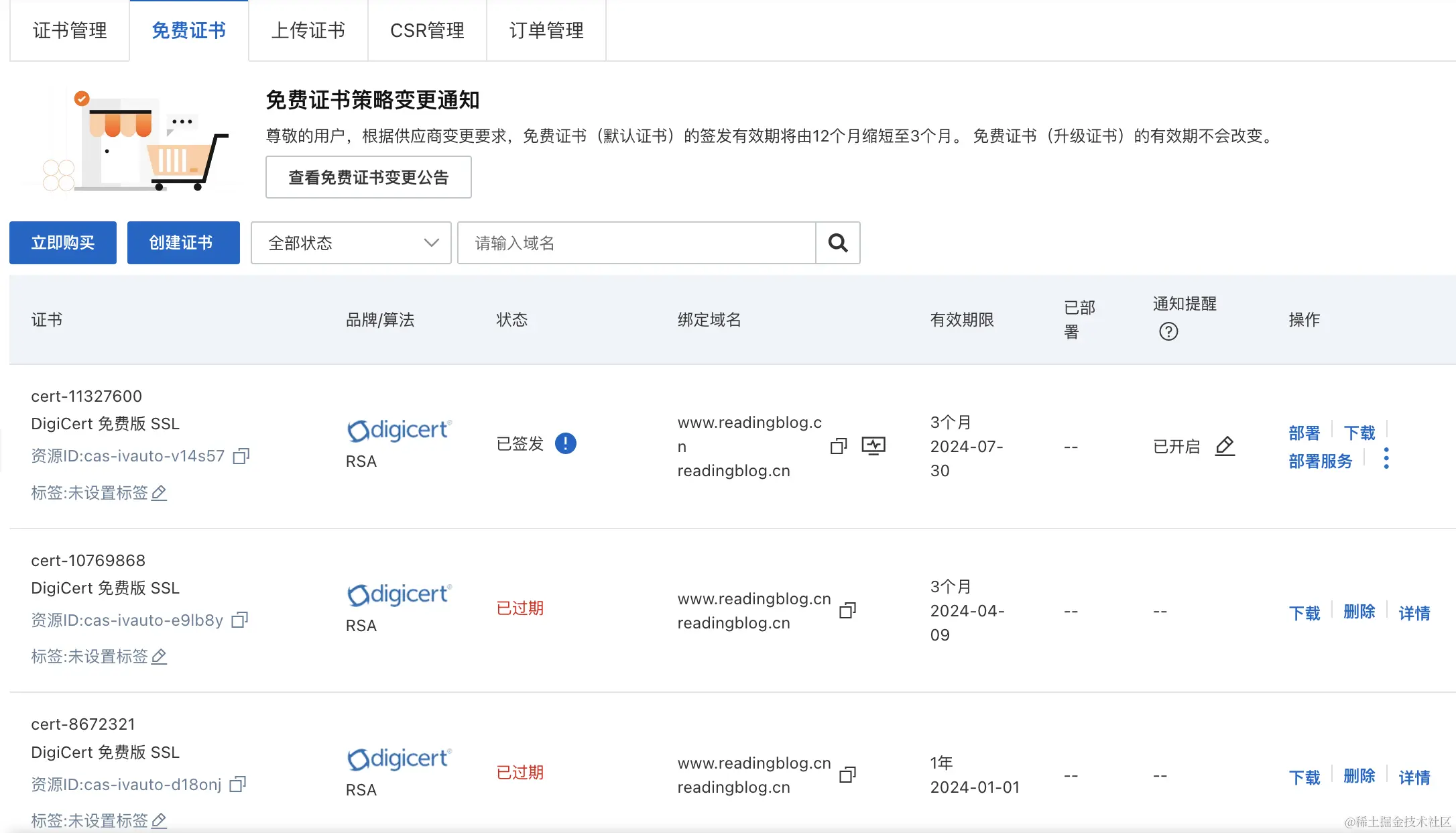Click the 2024-01-01 expiry date
1456x833 pixels.
tap(975, 787)
